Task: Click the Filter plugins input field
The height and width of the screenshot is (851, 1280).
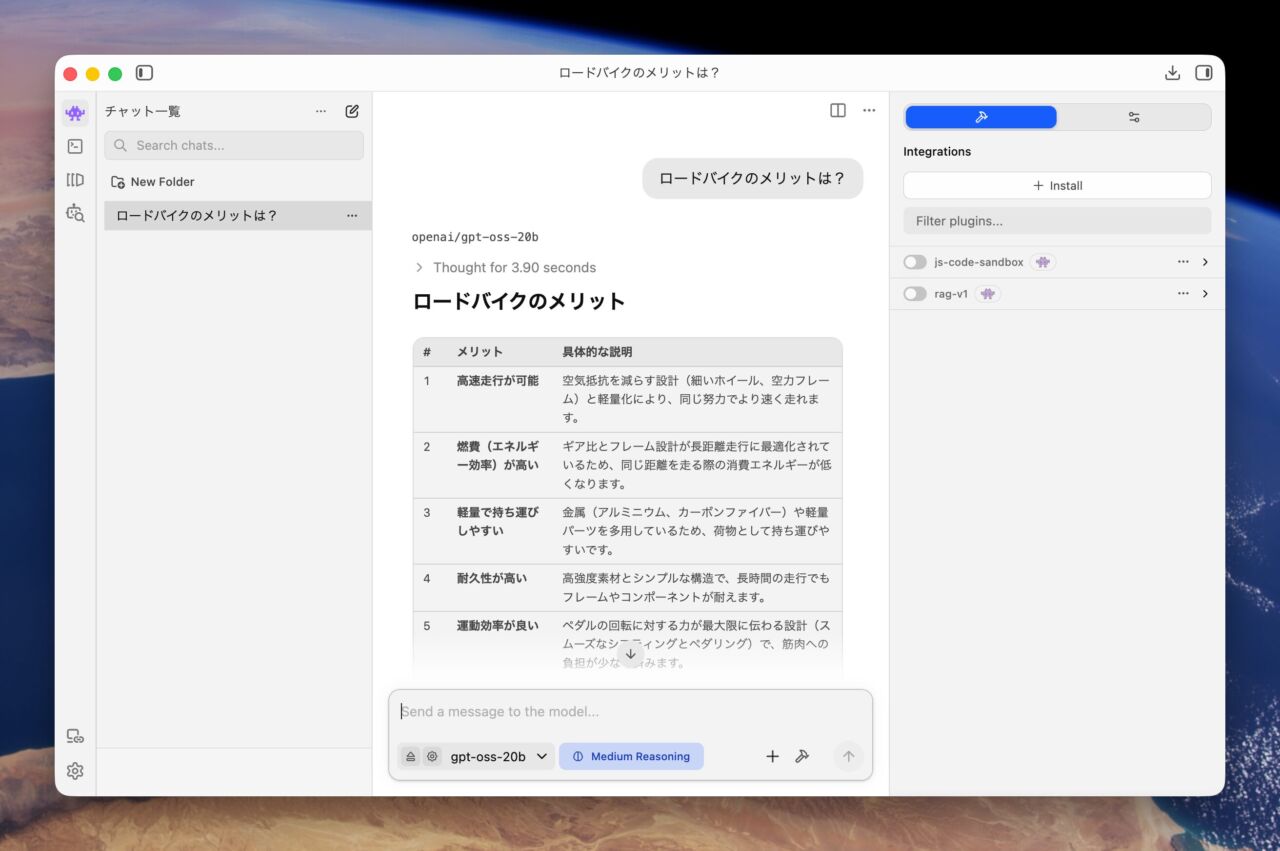Action: [x=1057, y=221]
